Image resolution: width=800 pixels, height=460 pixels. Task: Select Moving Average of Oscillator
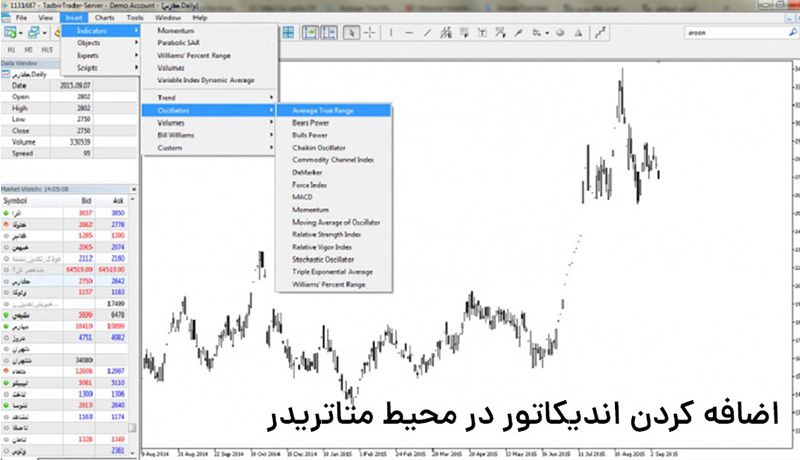[334, 222]
